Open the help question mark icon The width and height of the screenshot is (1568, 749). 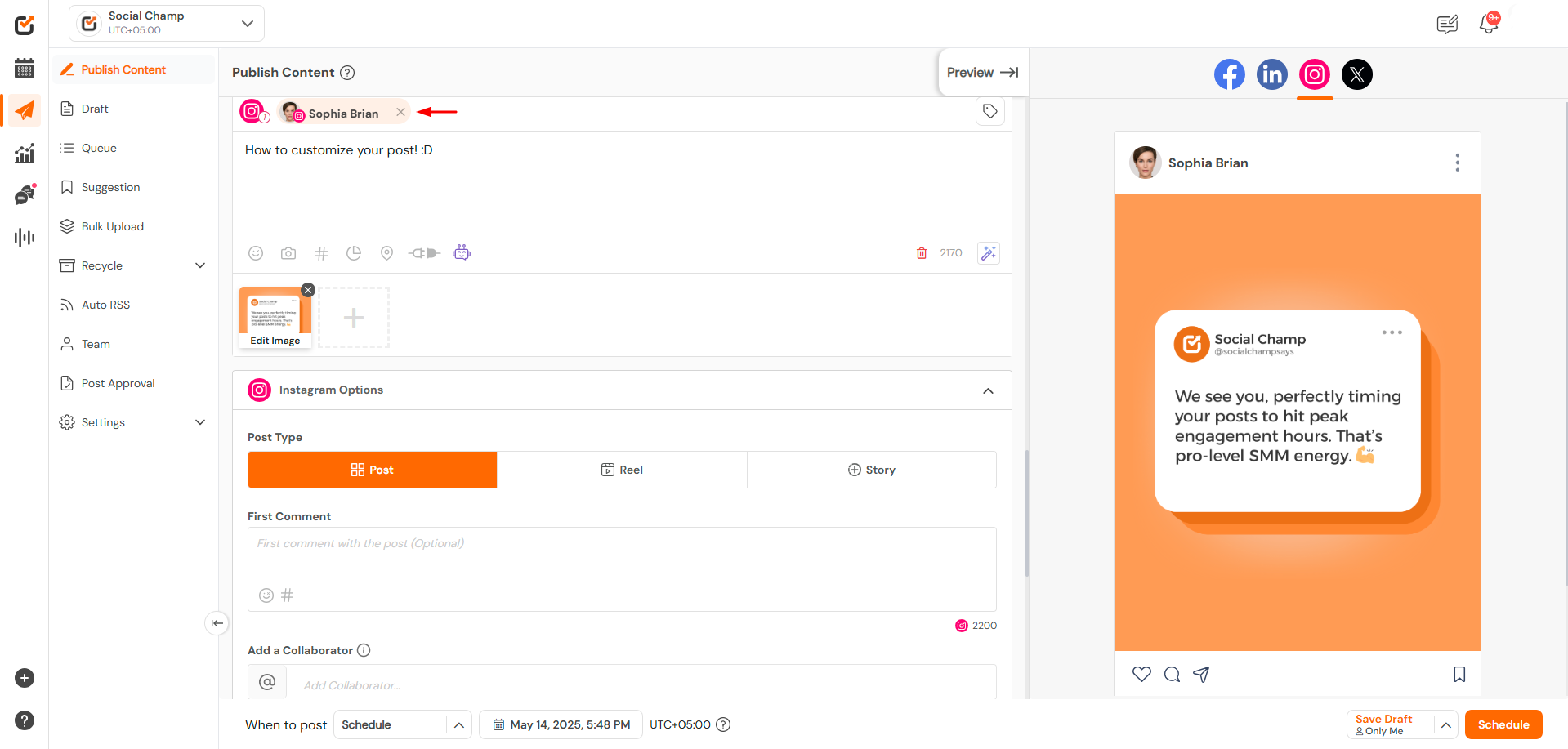25,720
